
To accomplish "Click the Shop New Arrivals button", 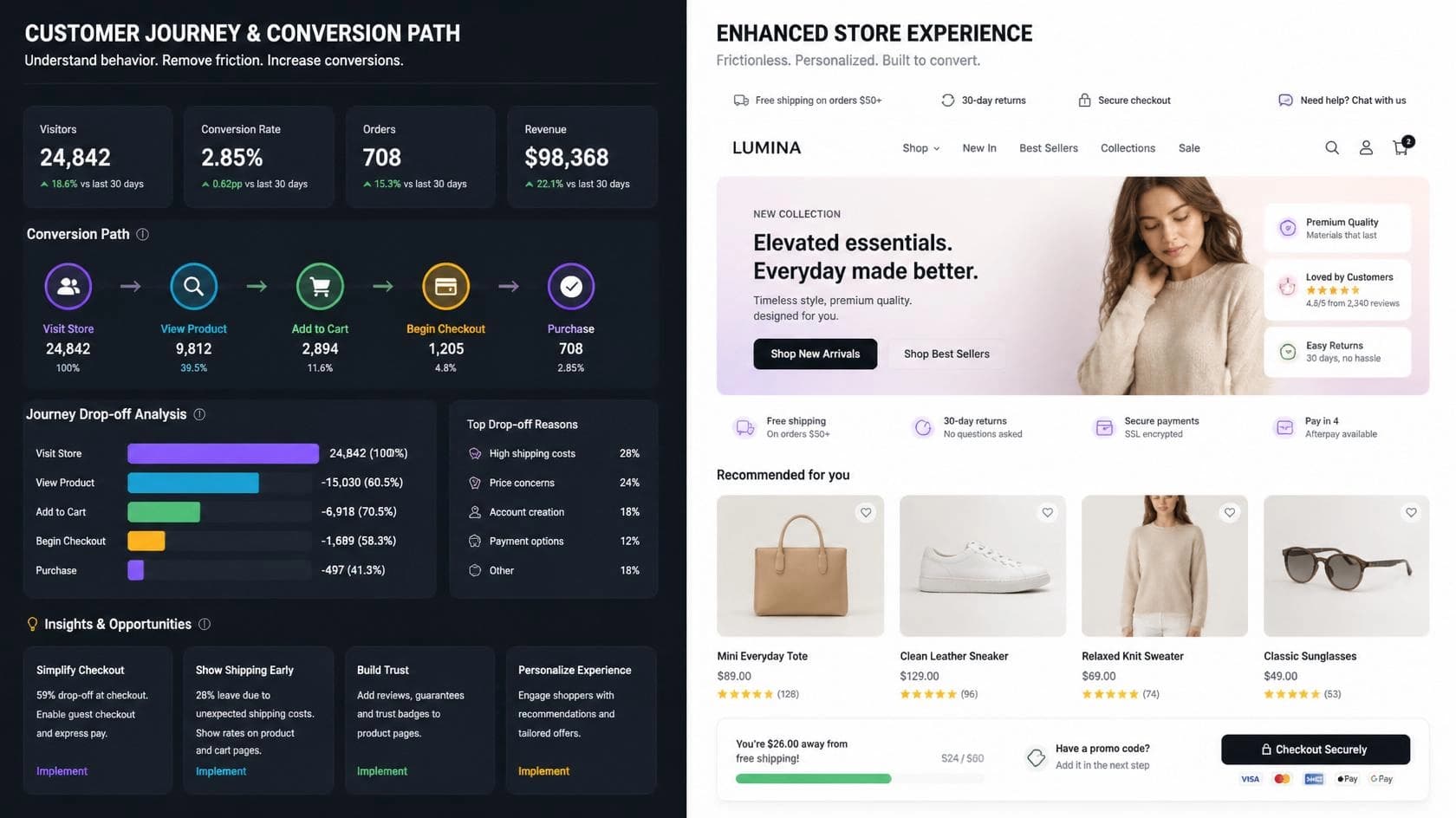I will pos(816,354).
